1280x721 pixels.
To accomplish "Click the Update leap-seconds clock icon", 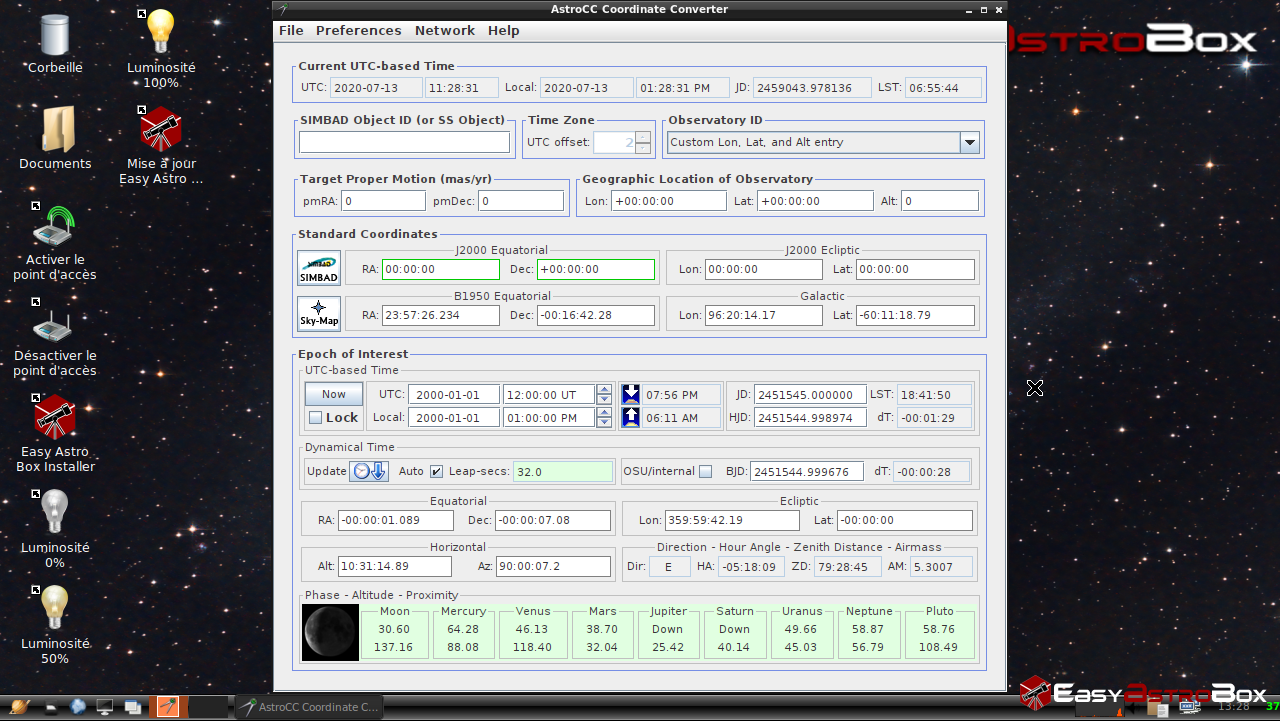I will pos(368,471).
